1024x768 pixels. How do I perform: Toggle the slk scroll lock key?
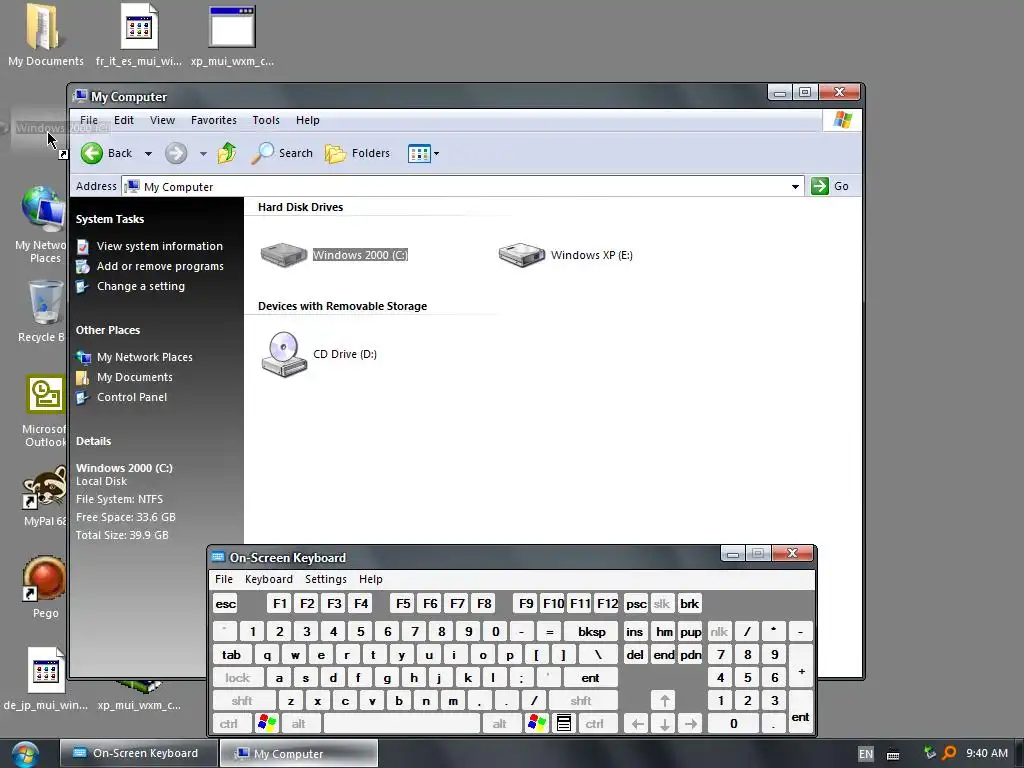tap(662, 604)
